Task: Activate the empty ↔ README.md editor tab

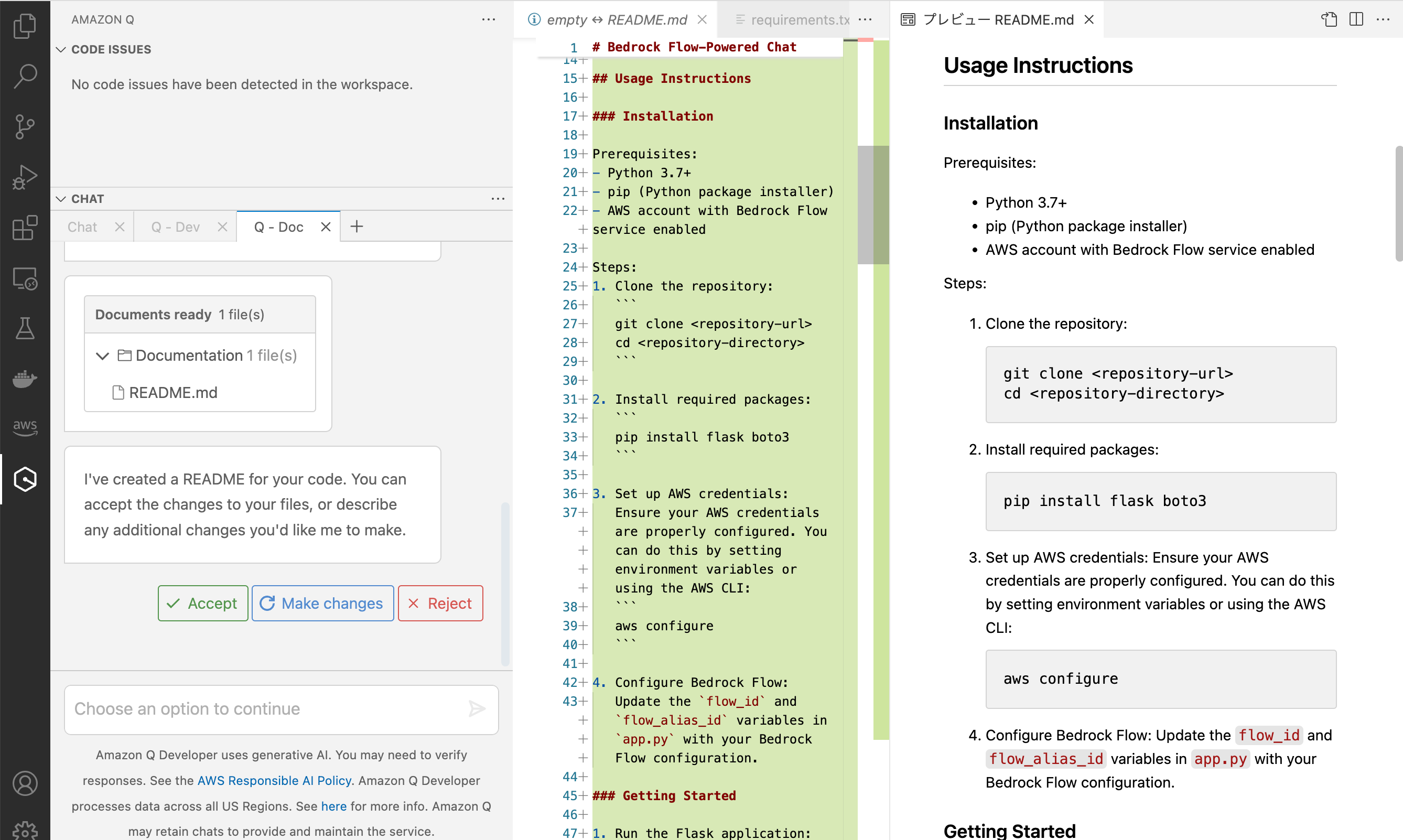Action: tap(617, 19)
